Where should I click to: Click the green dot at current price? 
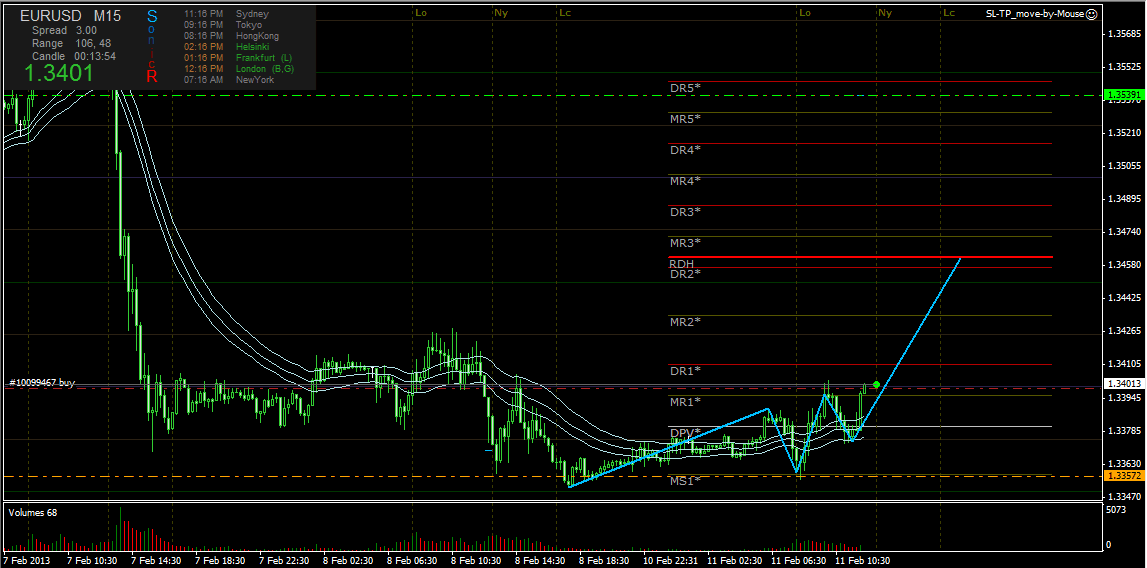pos(876,384)
